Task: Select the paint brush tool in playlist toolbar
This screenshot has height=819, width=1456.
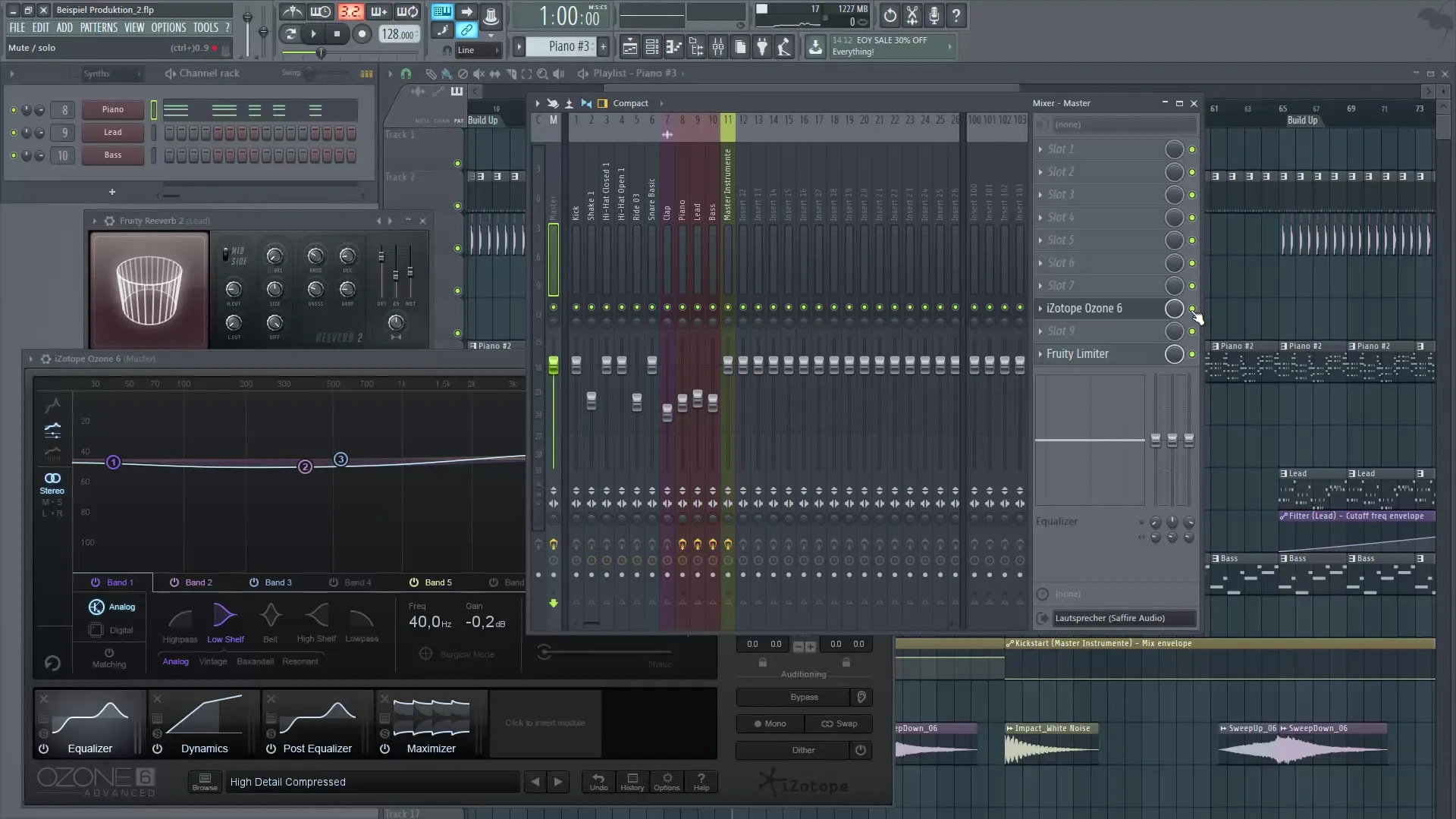Action: [x=446, y=74]
